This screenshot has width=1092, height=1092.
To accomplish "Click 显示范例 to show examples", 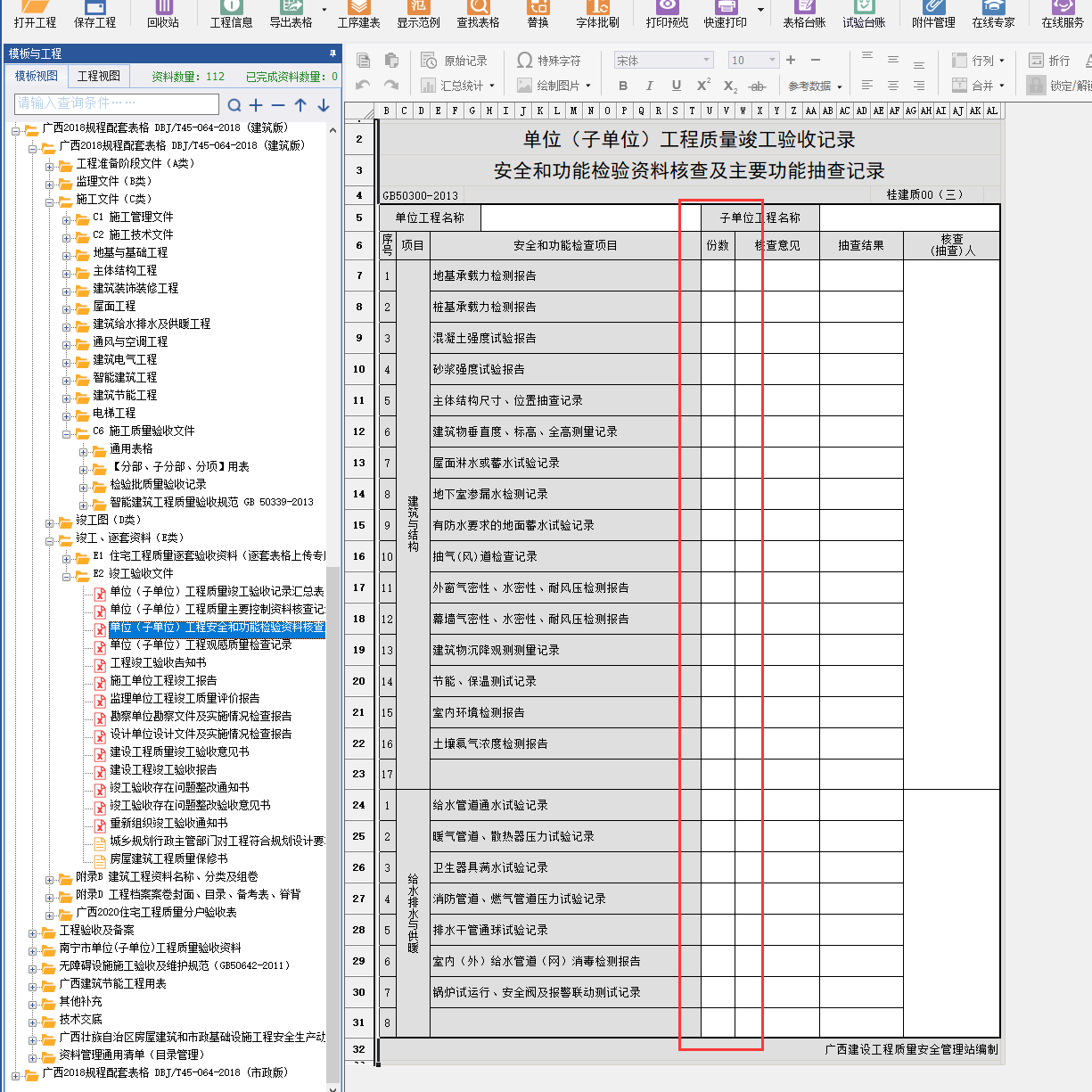I will tap(419, 15).
